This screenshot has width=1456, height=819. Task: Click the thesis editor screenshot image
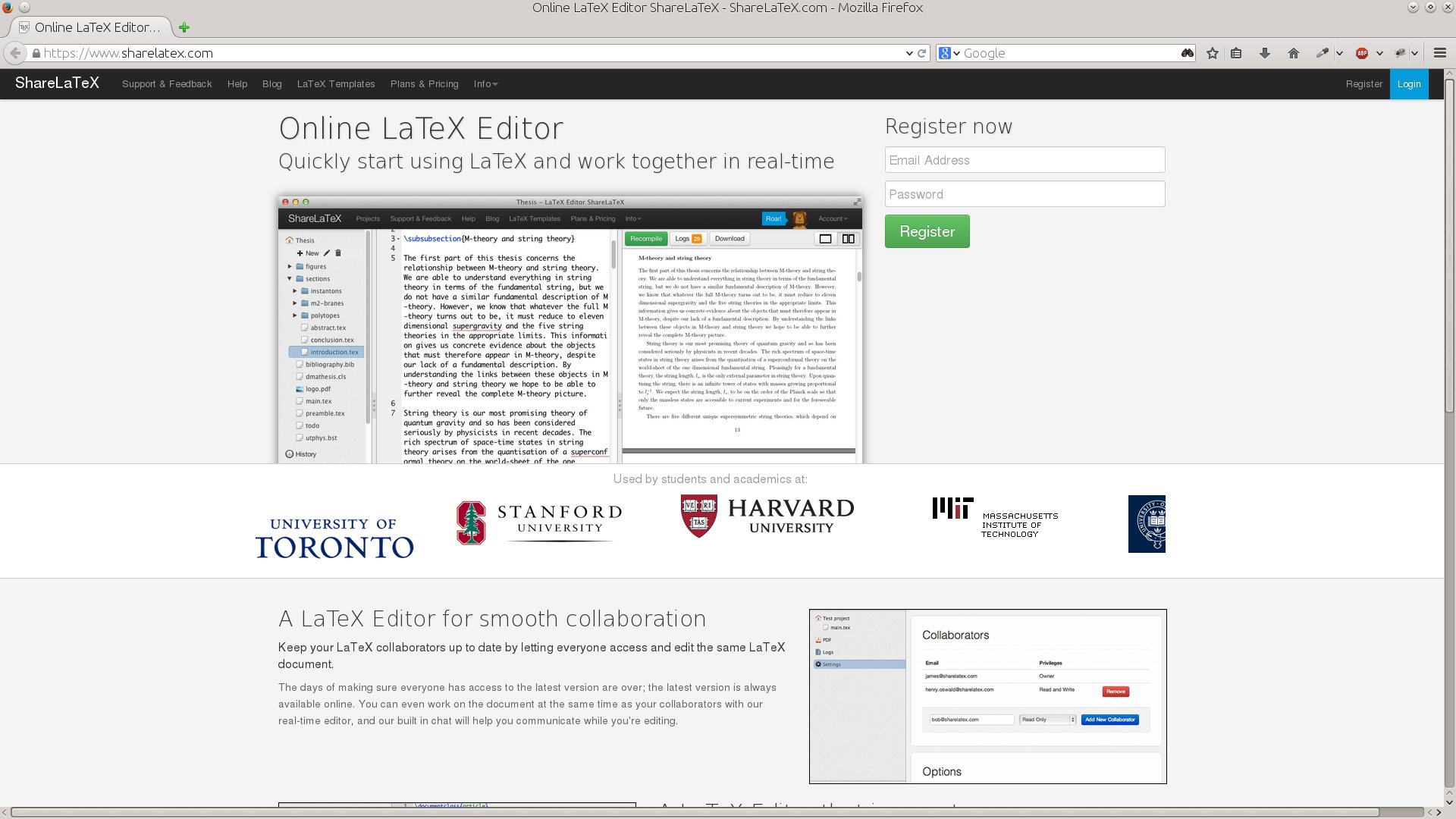click(x=570, y=329)
